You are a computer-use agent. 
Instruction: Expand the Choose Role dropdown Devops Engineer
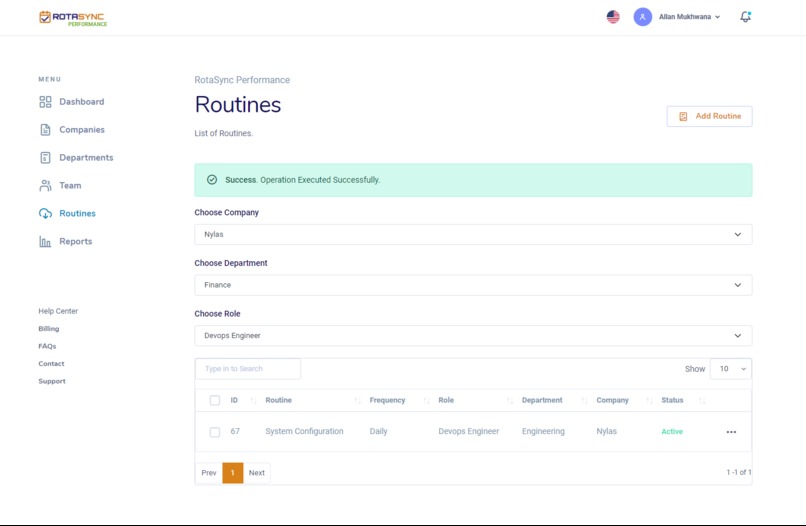pyautogui.click(x=473, y=336)
